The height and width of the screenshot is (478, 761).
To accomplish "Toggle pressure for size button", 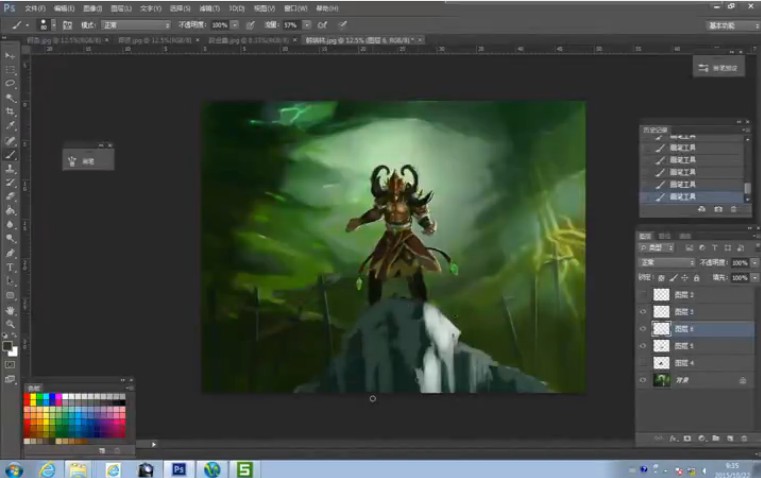I will (x=343, y=25).
